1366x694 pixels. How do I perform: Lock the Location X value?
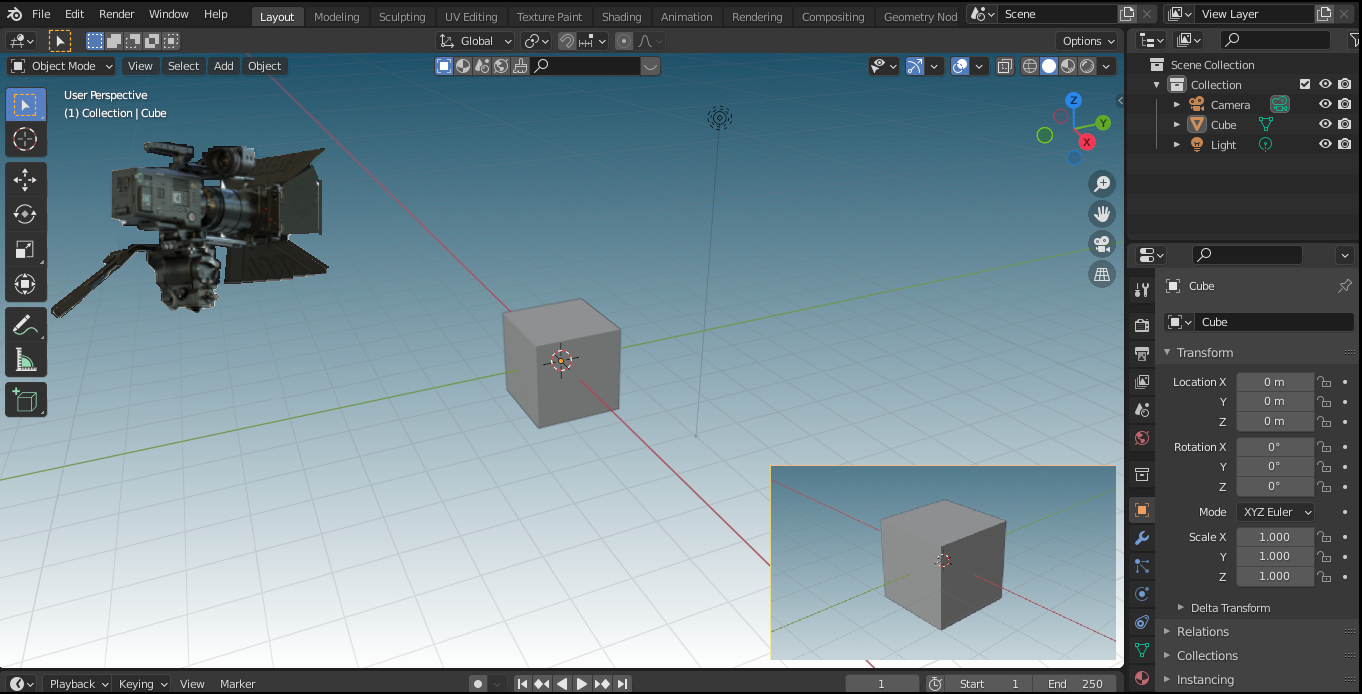[x=1324, y=382]
